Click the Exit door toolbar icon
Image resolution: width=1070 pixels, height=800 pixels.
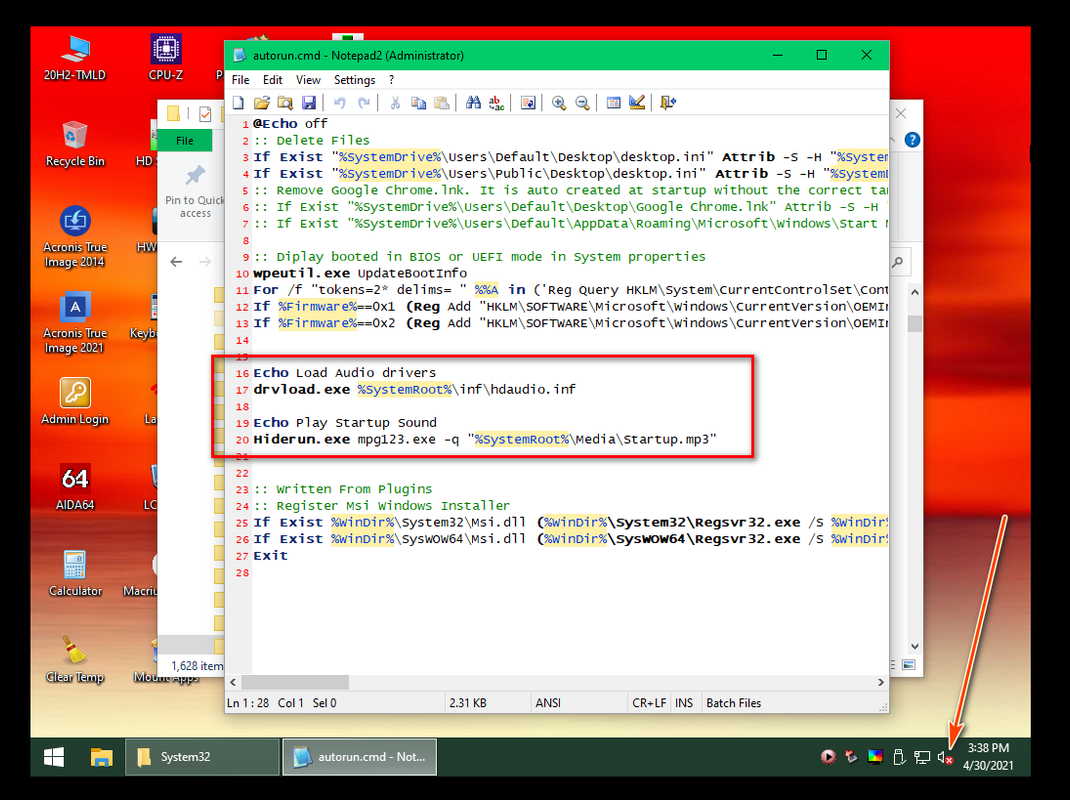click(668, 102)
